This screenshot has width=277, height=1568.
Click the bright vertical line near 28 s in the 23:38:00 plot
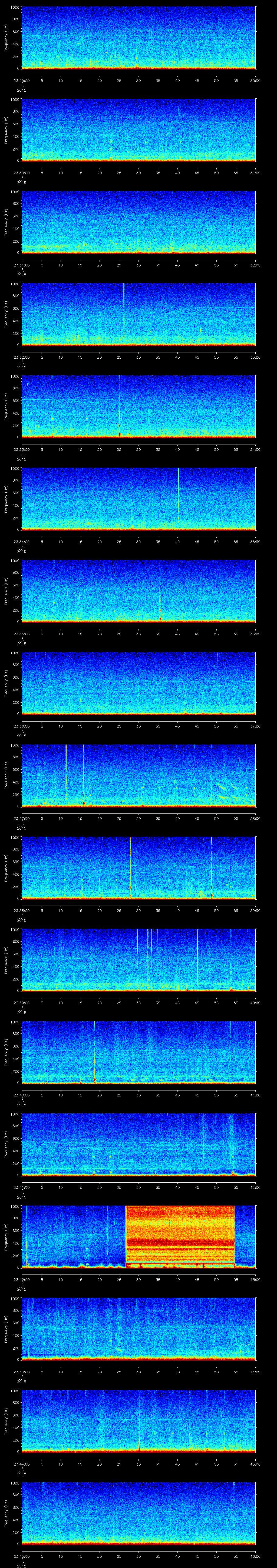tap(130, 868)
